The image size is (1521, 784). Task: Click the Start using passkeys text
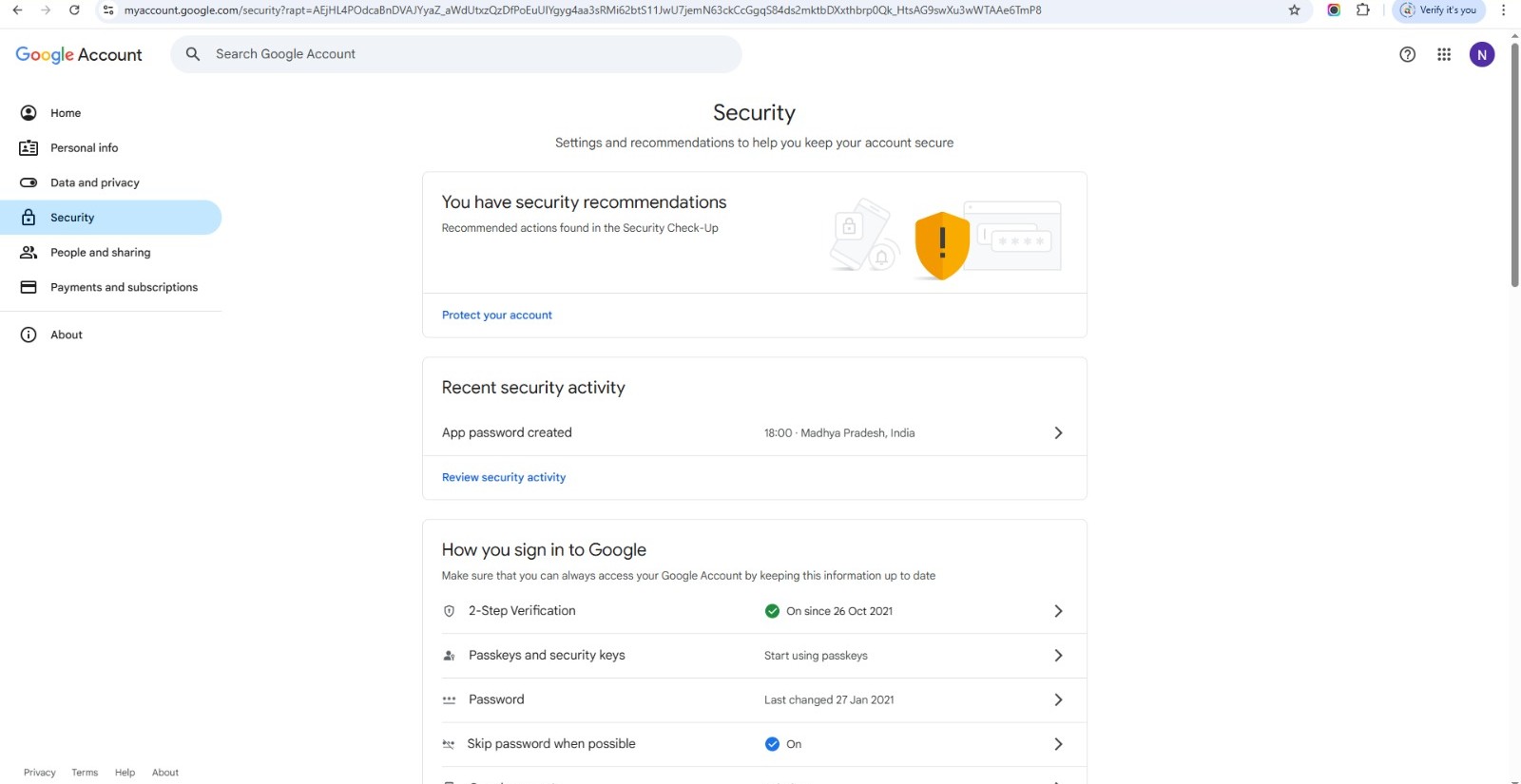pyautogui.click(x=816, y=656)
